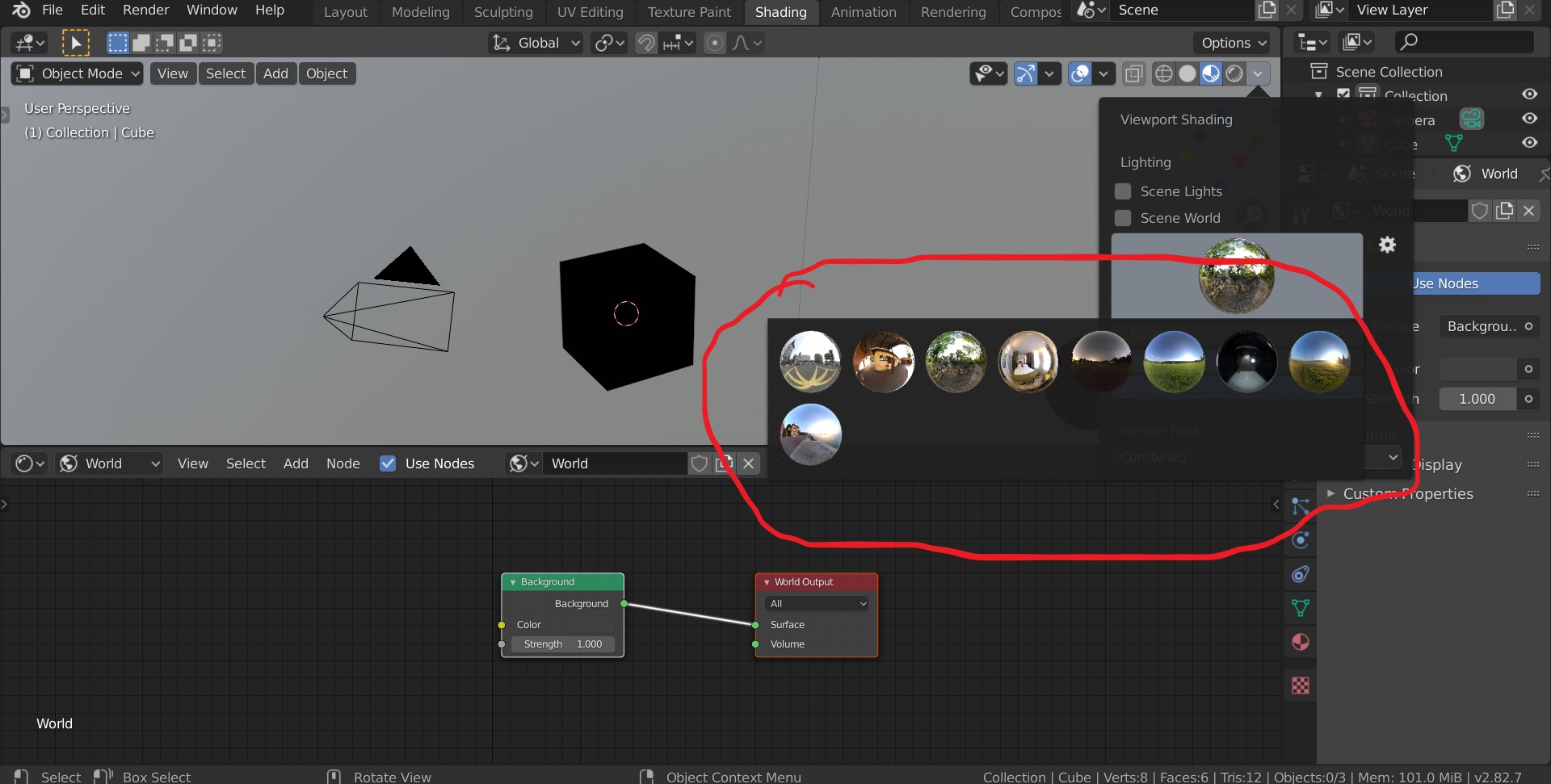1551x784 pixels.
Task: Uncheck Use Nodes in node editor header
Action: coord(388,463)
